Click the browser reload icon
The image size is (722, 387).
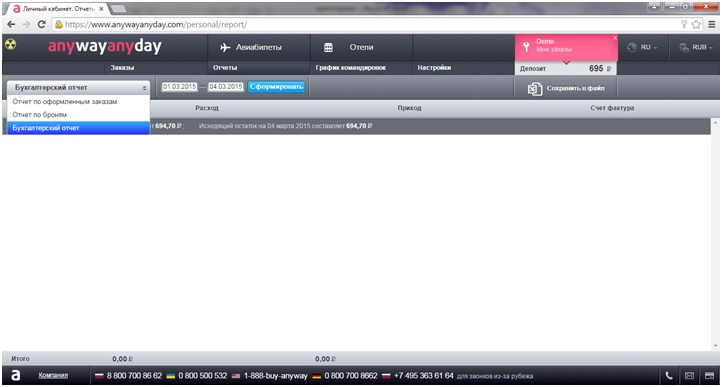(41, 24)
